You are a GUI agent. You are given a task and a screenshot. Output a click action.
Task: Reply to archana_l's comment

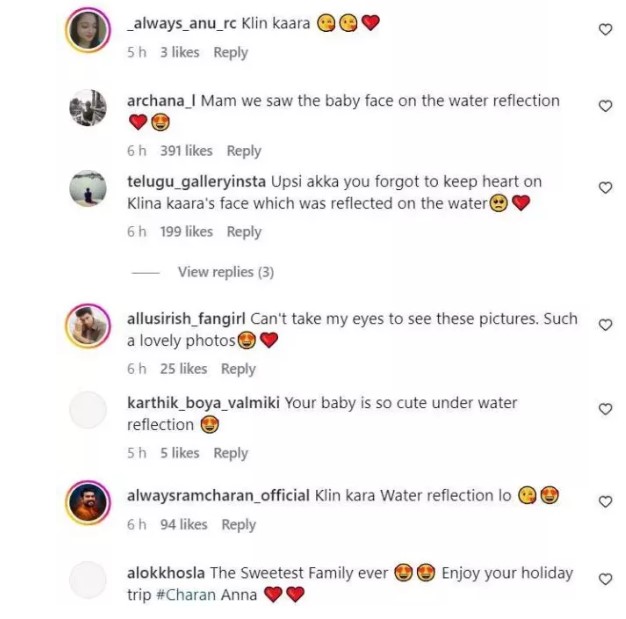coord(243,151)
